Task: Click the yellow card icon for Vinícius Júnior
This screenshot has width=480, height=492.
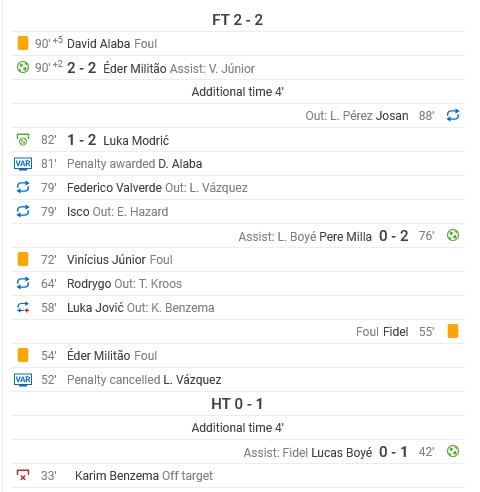Action: (x=23, y=259)
